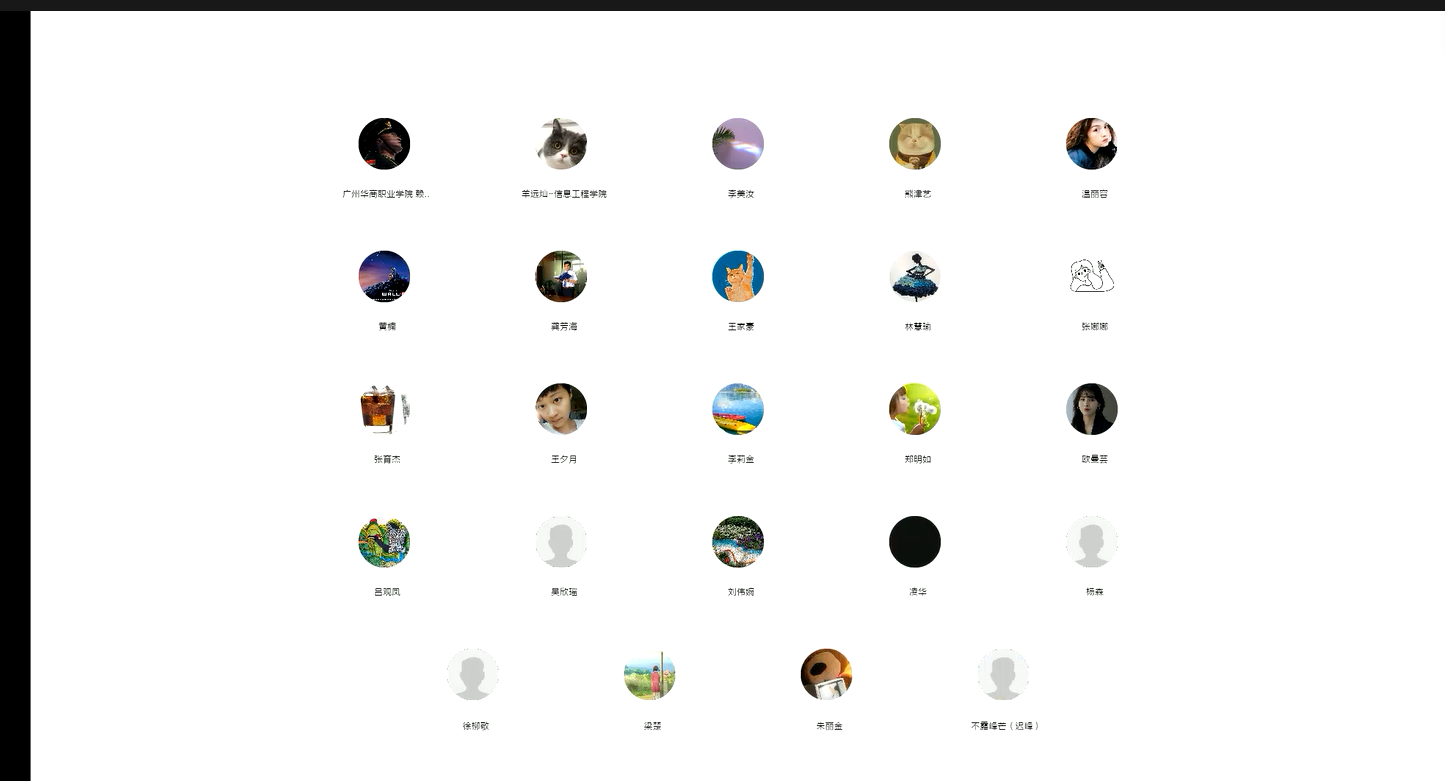The height and width of the screenshot is (781, 1445).
Task: Select the name 不露峰芒（迟峰）
Action: point(1005,726)
